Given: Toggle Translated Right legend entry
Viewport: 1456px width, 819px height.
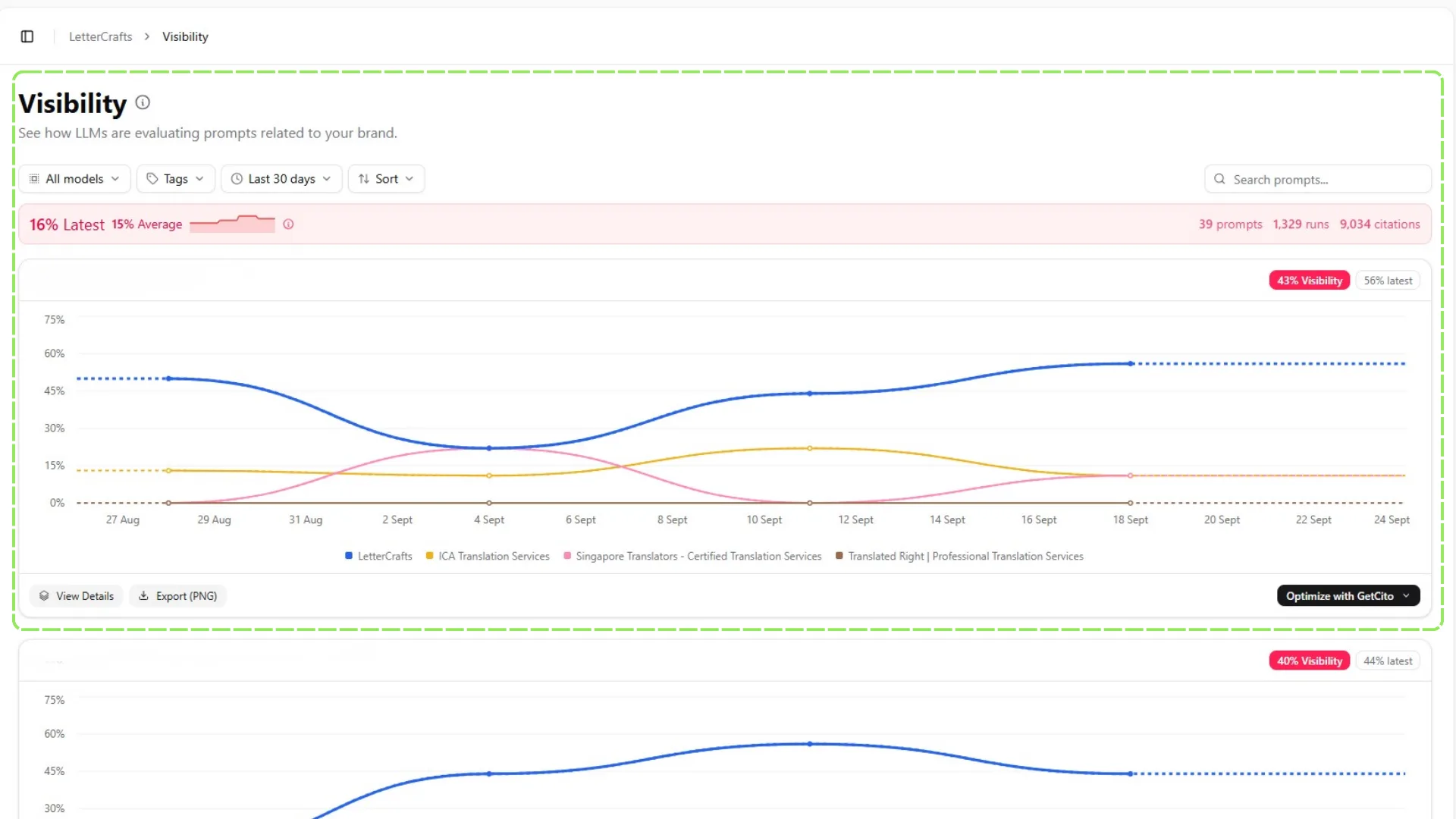Looking at the screenshot, I should click(x=959, y=556).
